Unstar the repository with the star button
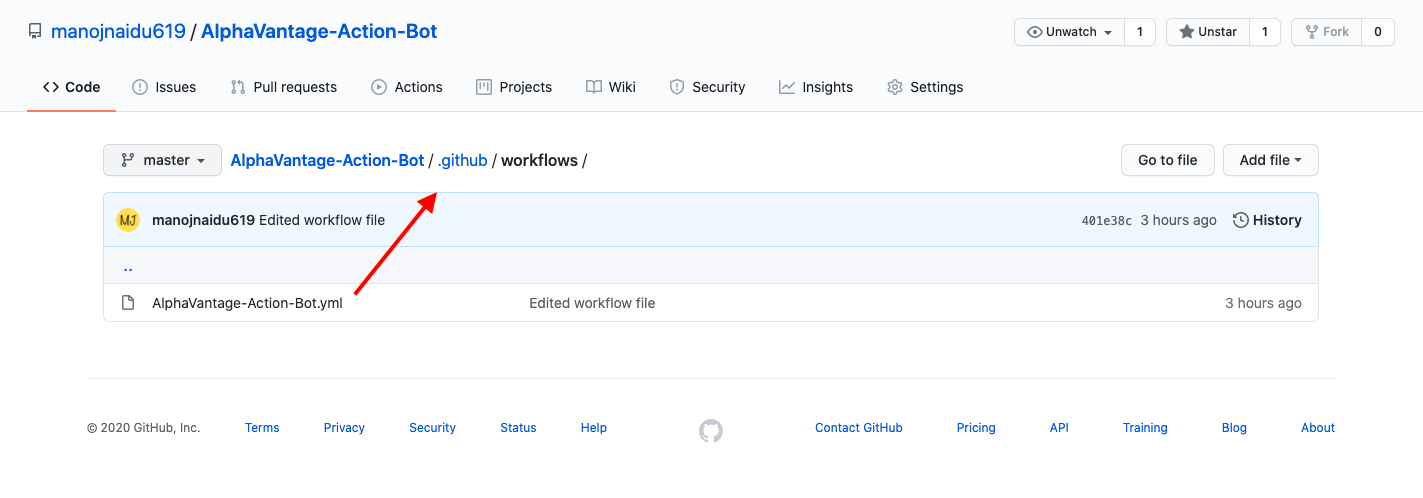Viewport: 1423px width, 498px height. point(1207,32)
